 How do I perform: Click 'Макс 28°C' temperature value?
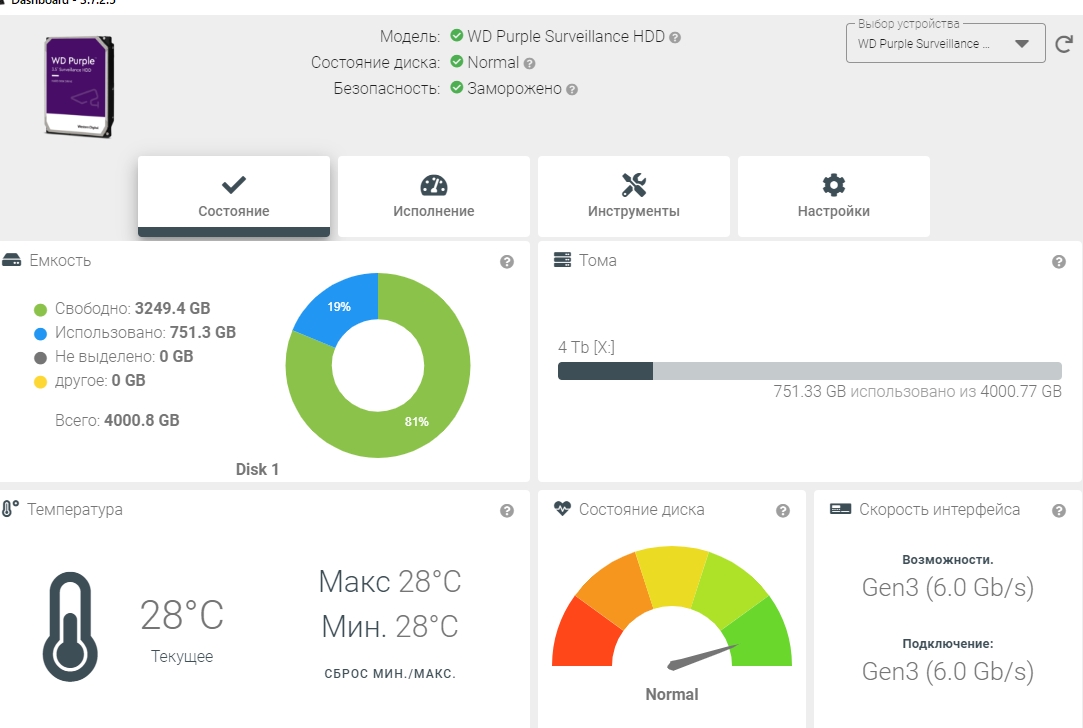[x=390, y=582]
